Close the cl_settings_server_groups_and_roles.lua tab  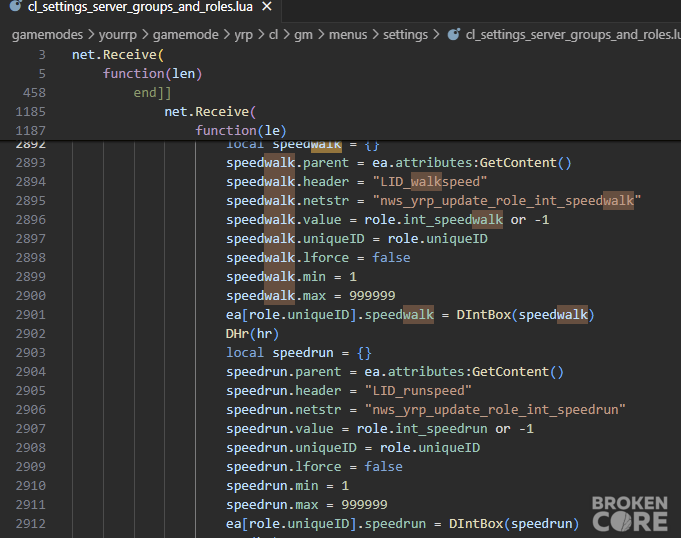pos(267,7)
